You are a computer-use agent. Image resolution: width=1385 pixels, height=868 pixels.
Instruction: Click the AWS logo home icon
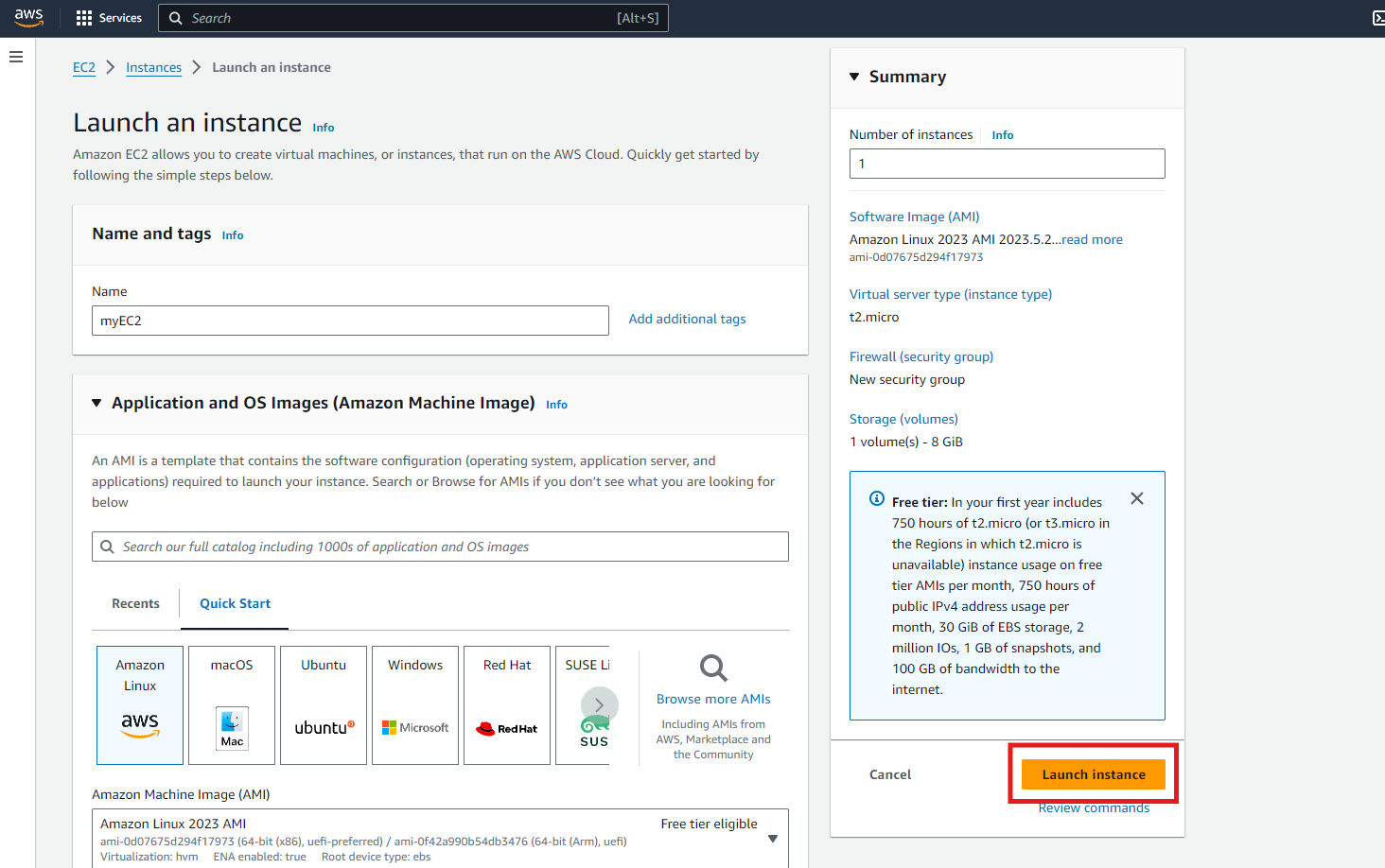click(x=28, y=18)
